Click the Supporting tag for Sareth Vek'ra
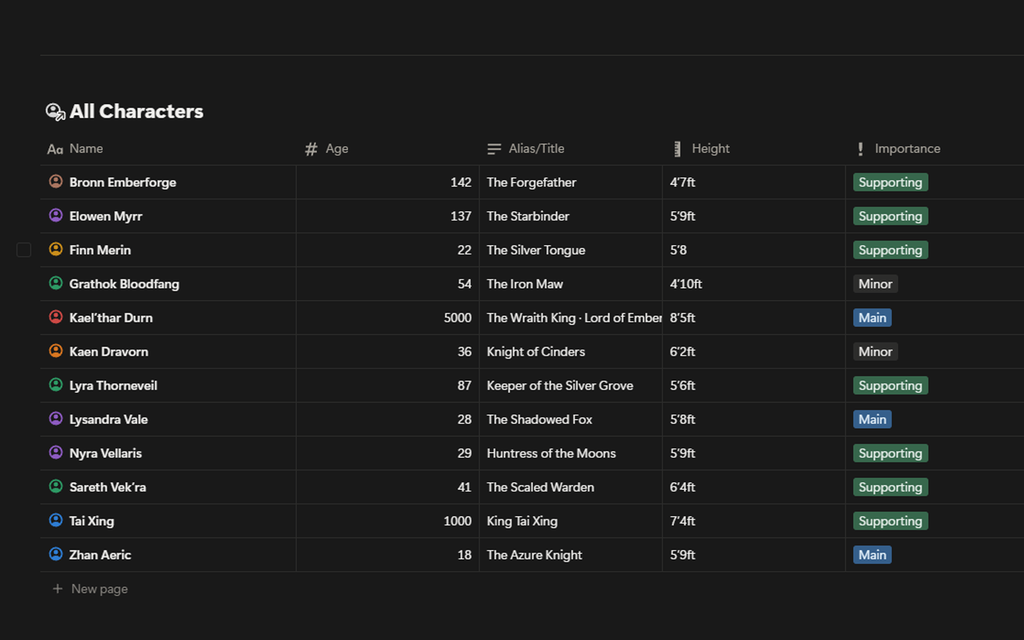Screen dimensions: 1024x640 coord(890,487)
